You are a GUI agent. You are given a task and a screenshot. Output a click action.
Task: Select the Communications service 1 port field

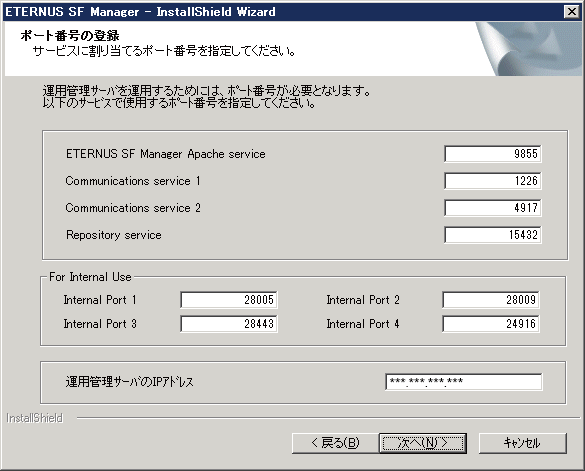coord(492,181)
